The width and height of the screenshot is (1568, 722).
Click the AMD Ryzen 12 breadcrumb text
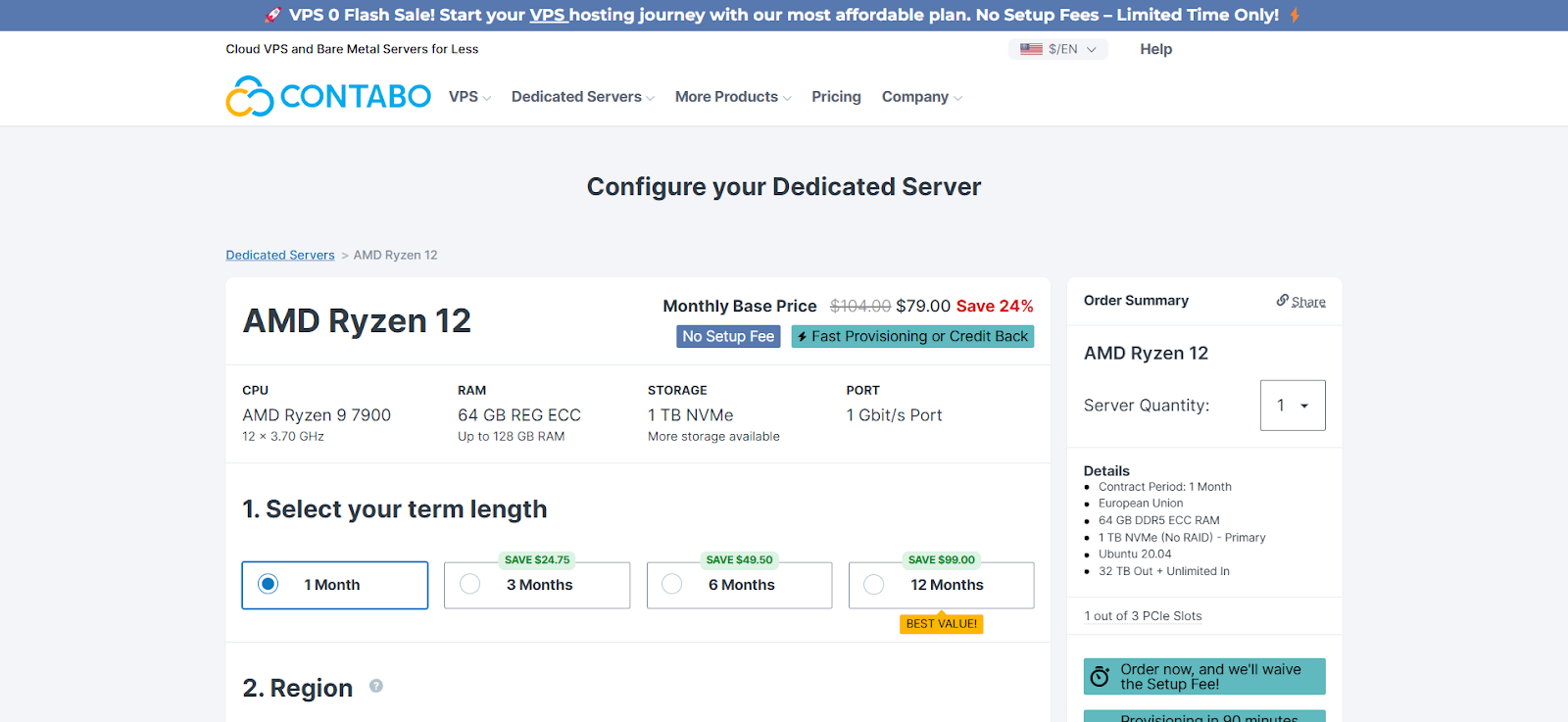pyautogui.click(x=396, y=255)
